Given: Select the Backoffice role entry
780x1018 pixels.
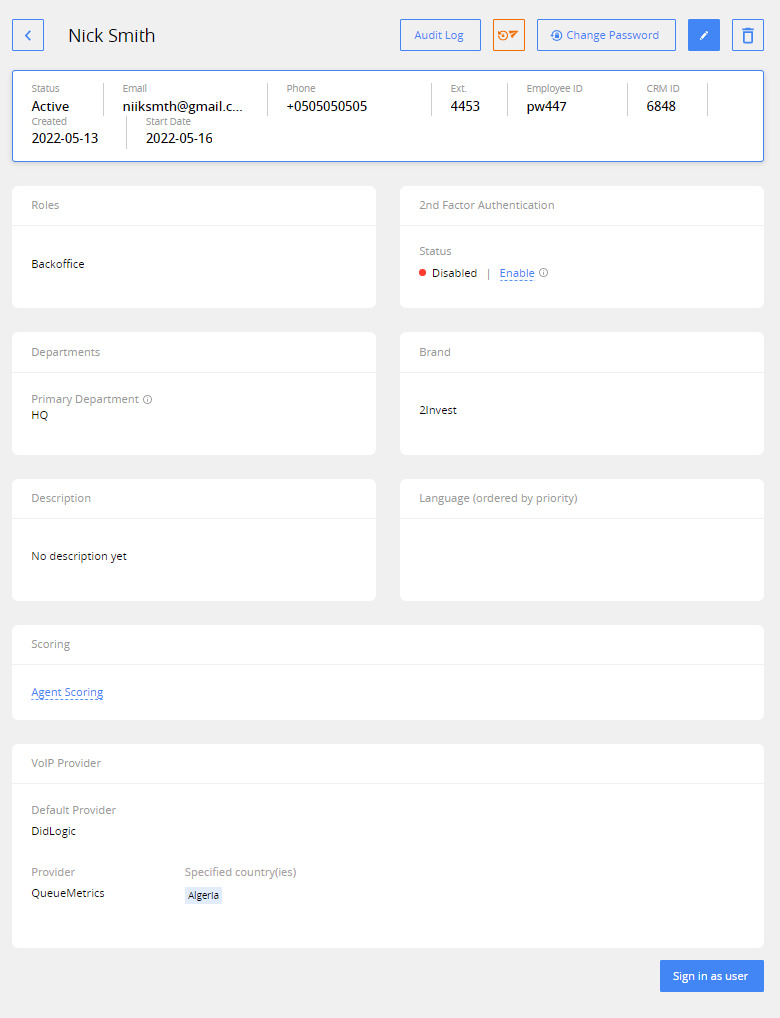Looking at the screenshot, I should pos(60,264).
